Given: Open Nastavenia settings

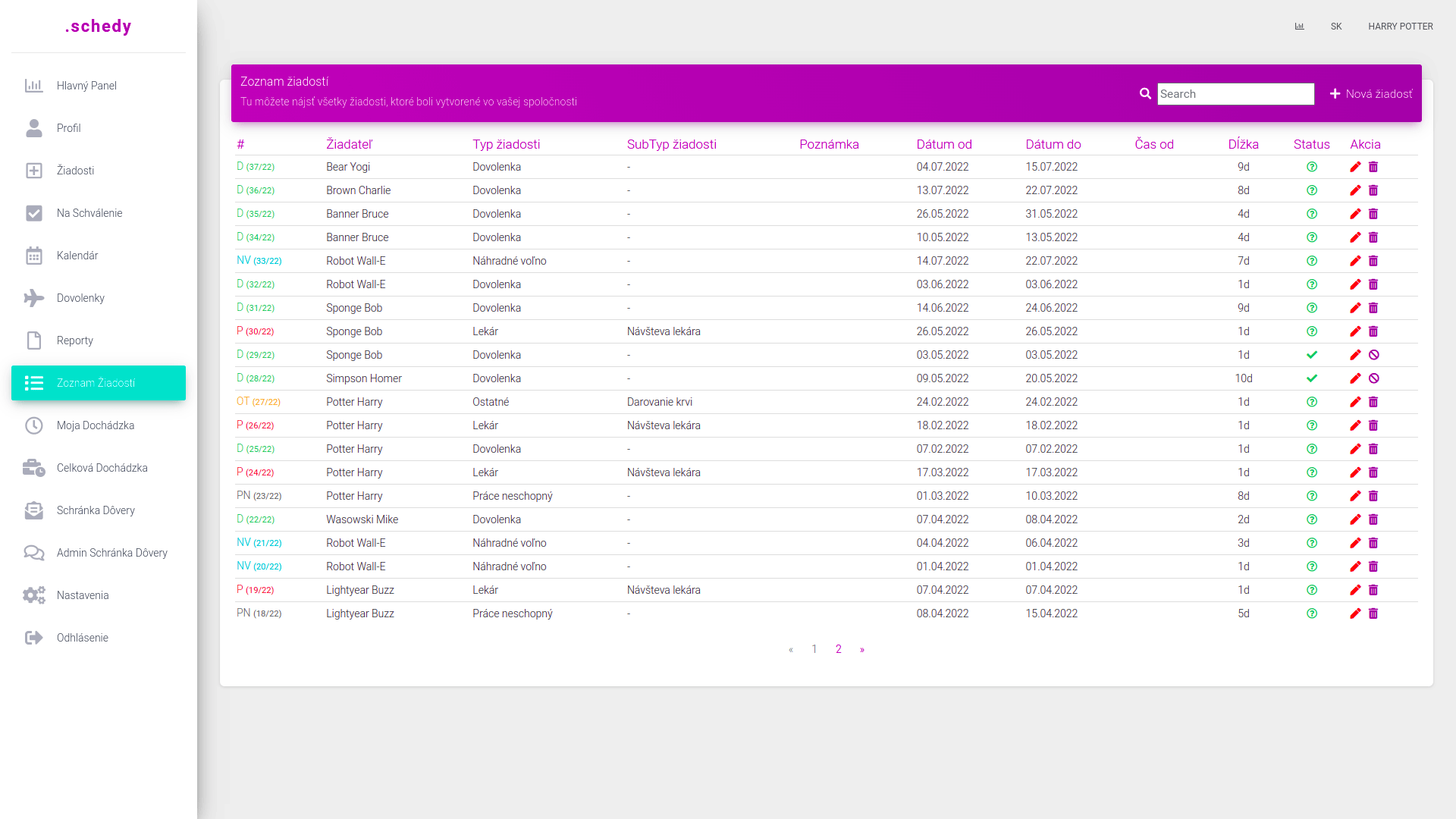Looking at the screenshot, I should [x=99, y=595].
